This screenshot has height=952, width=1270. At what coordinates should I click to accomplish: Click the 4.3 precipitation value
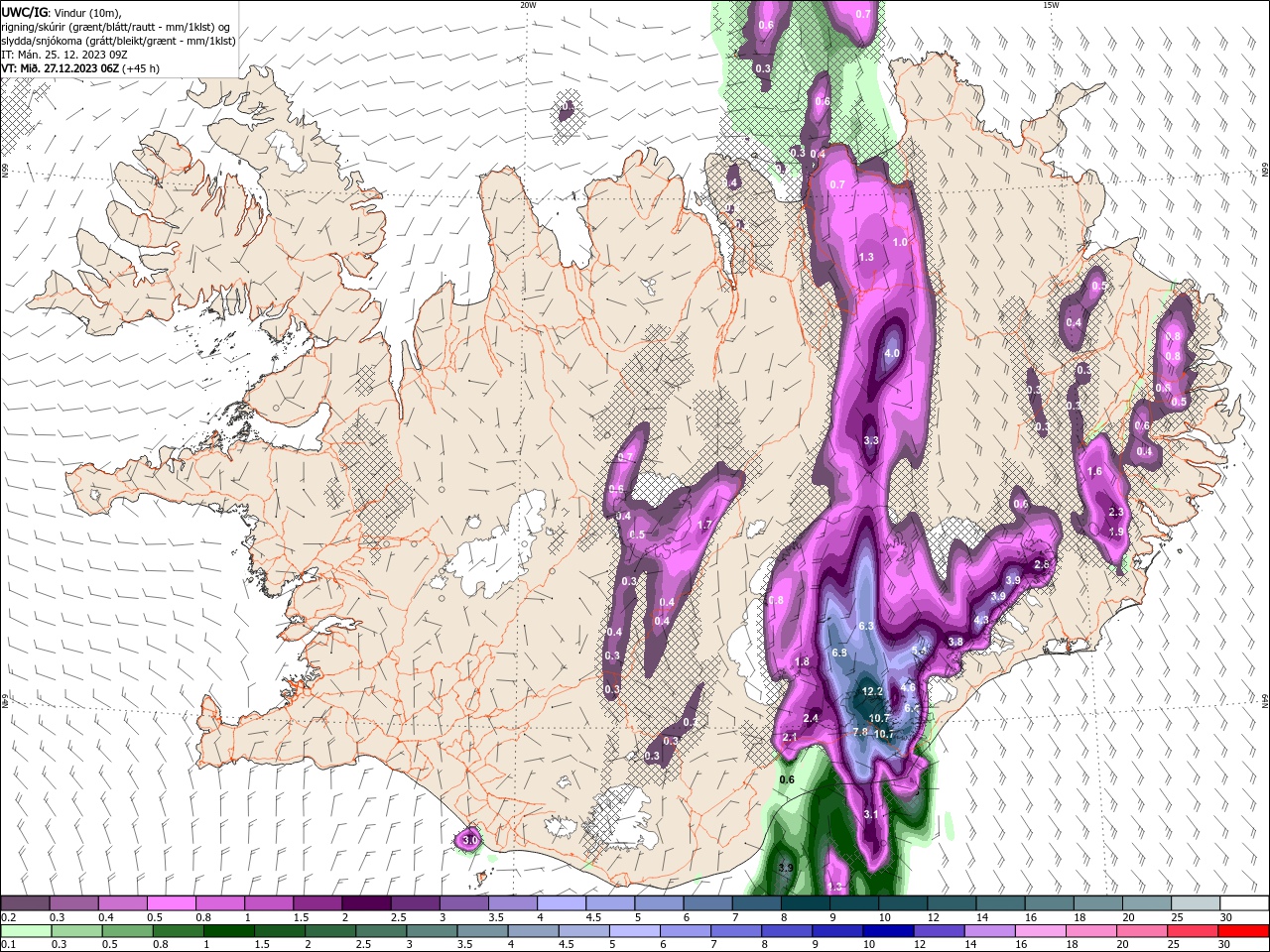(x=980, y=619)
